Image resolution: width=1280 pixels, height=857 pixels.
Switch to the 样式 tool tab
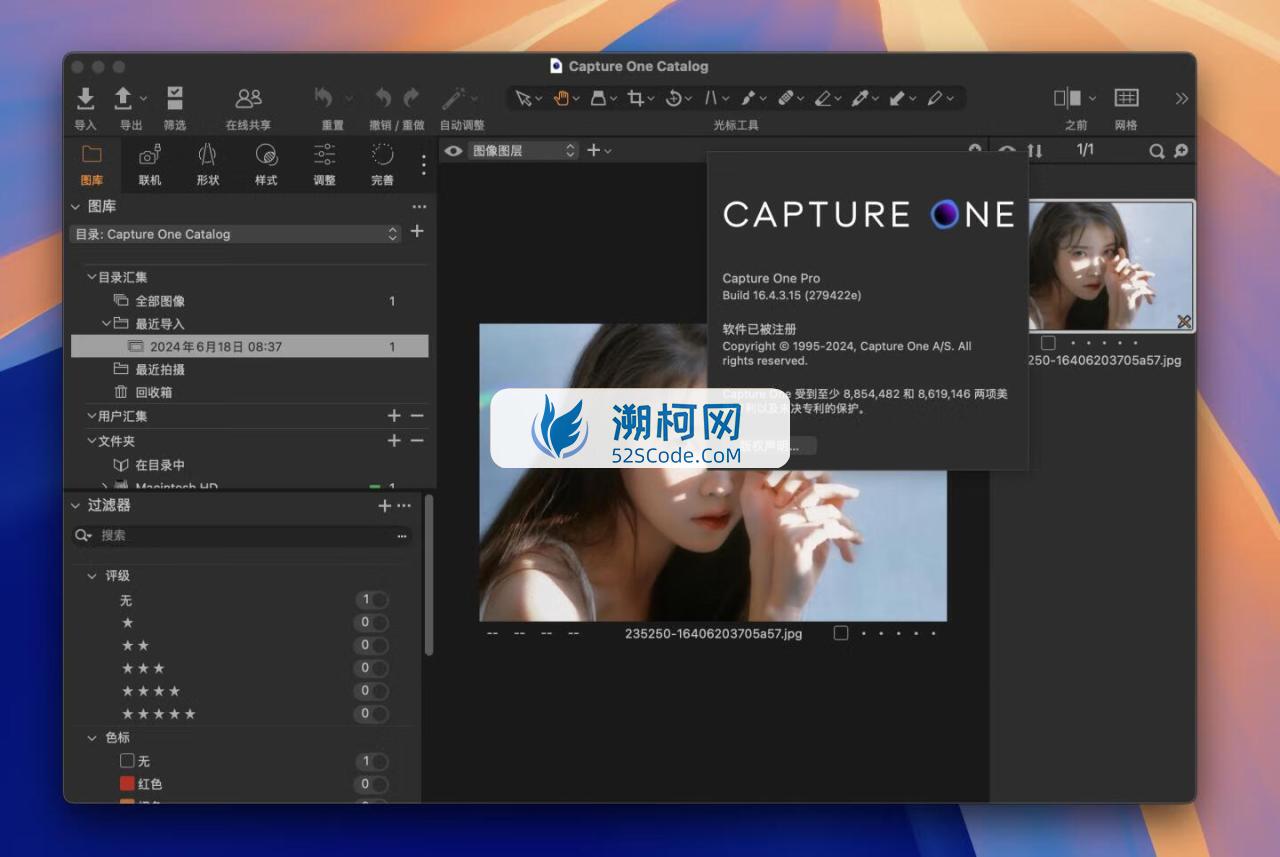266,165
